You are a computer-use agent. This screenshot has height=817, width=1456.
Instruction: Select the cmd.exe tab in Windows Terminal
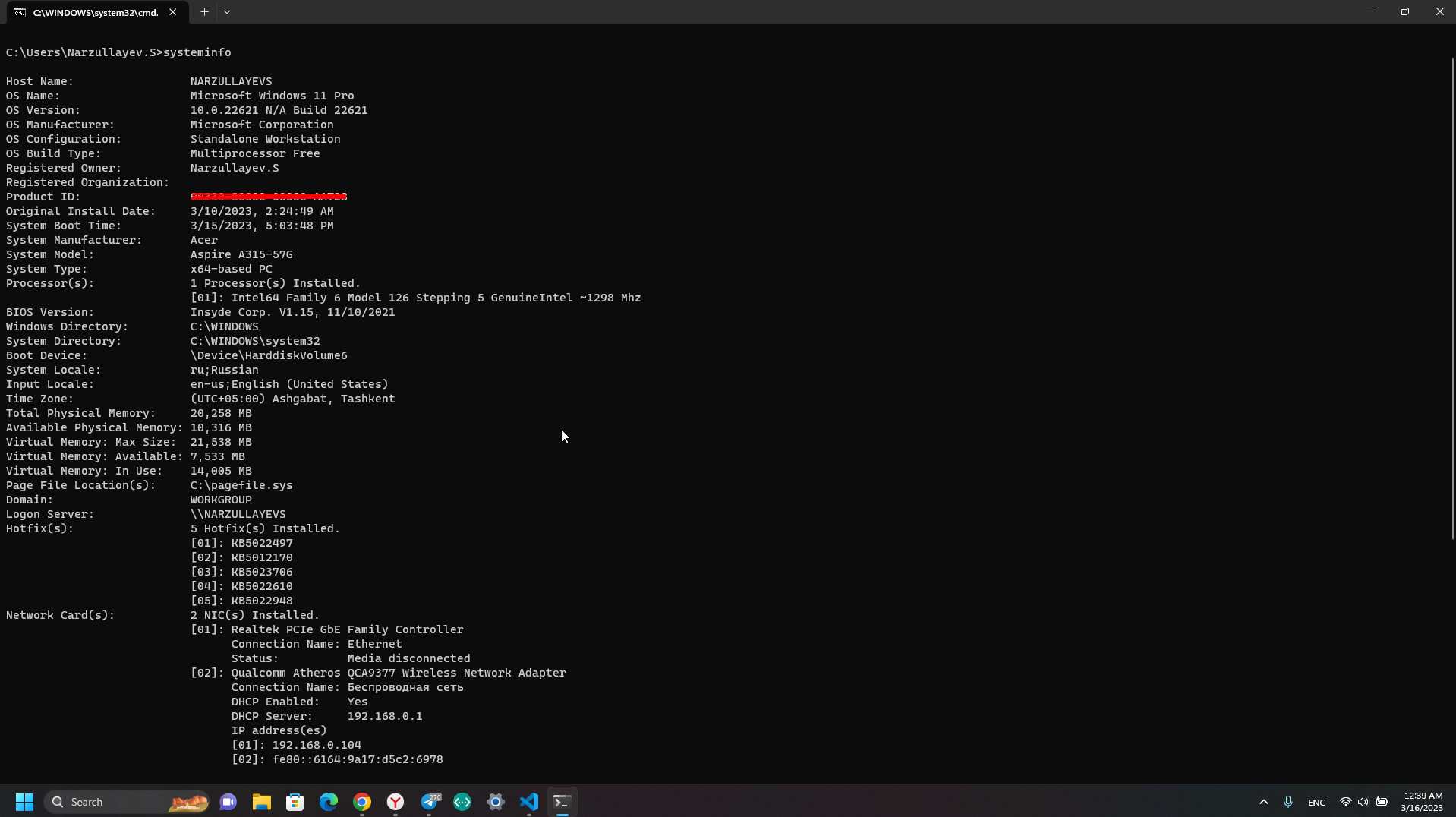91,12
